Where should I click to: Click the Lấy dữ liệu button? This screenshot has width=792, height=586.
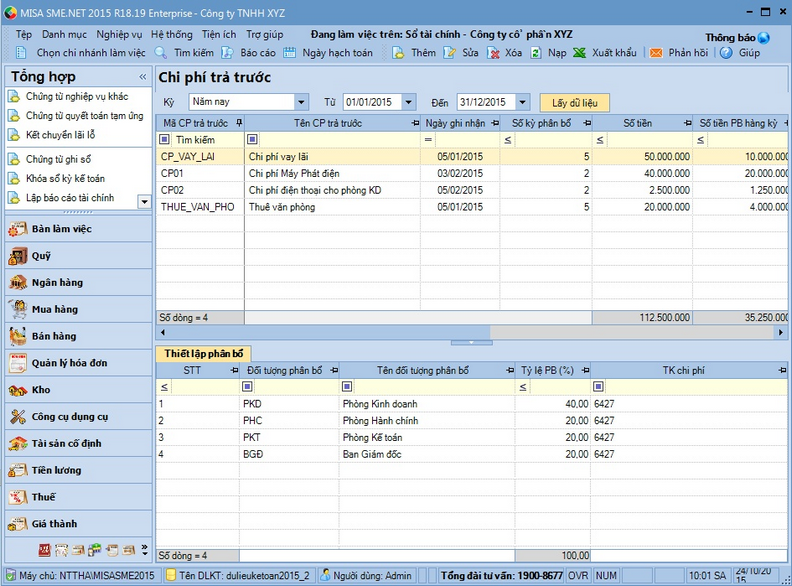[x=574, y=103]
